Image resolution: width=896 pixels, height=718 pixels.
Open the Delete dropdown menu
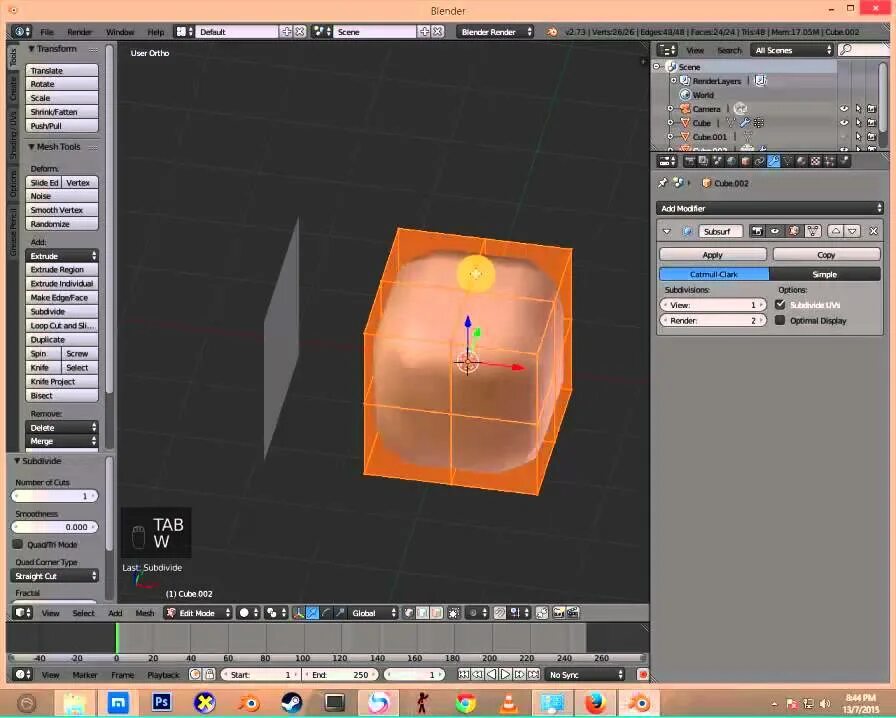[x=62, y=427]
